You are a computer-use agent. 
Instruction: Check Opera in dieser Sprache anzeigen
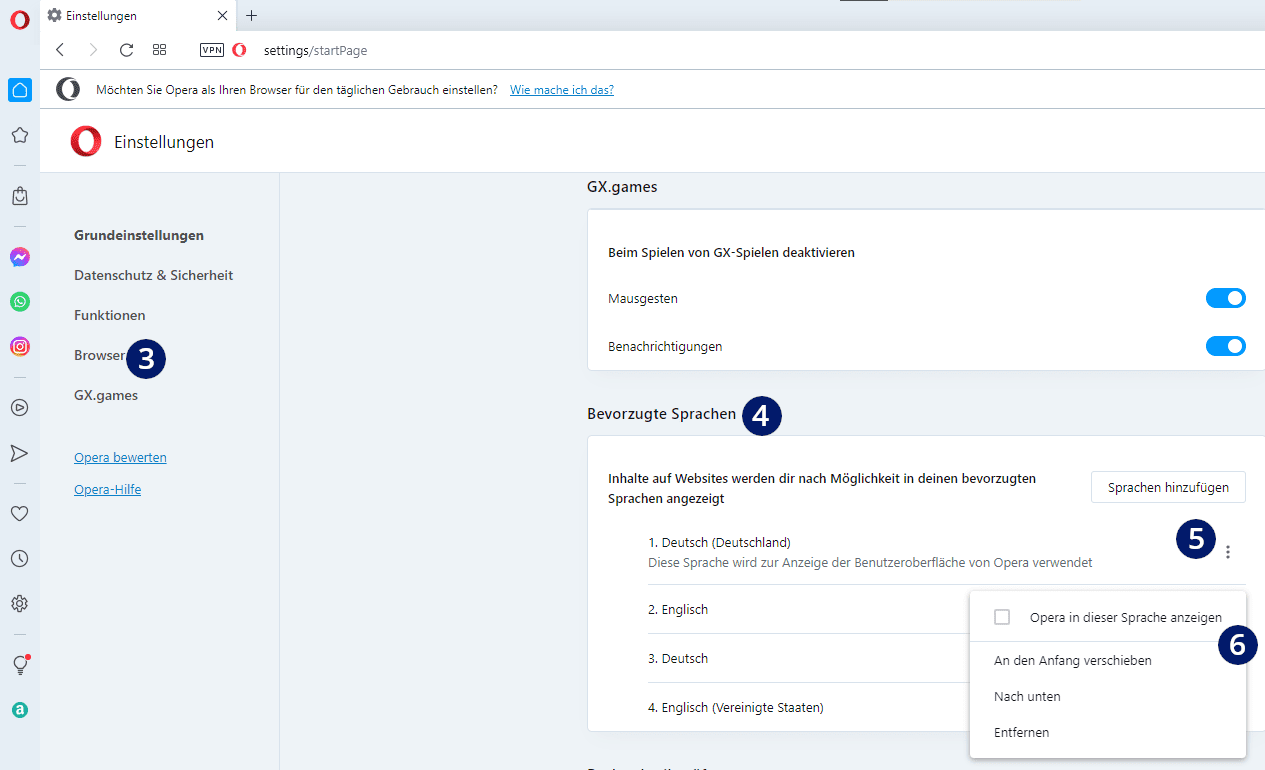coord(1002,617)
